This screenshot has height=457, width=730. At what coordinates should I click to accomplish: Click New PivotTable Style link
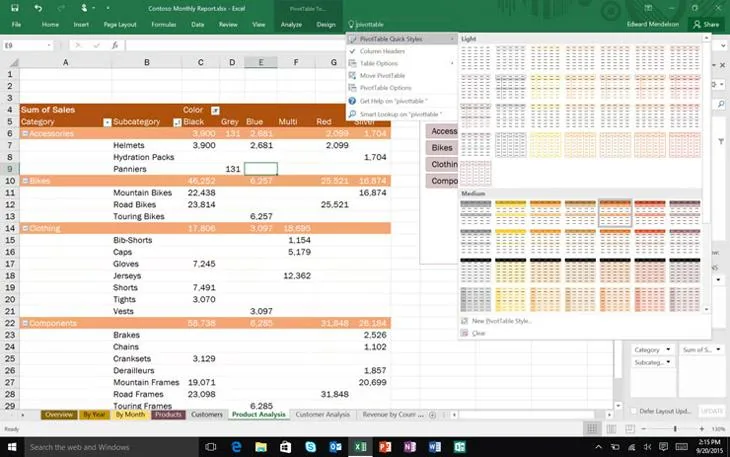(x=501, y=321)
